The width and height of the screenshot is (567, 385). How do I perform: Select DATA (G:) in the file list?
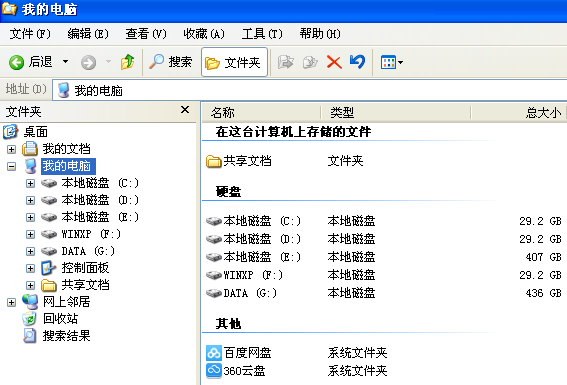[x=242, y=293]
